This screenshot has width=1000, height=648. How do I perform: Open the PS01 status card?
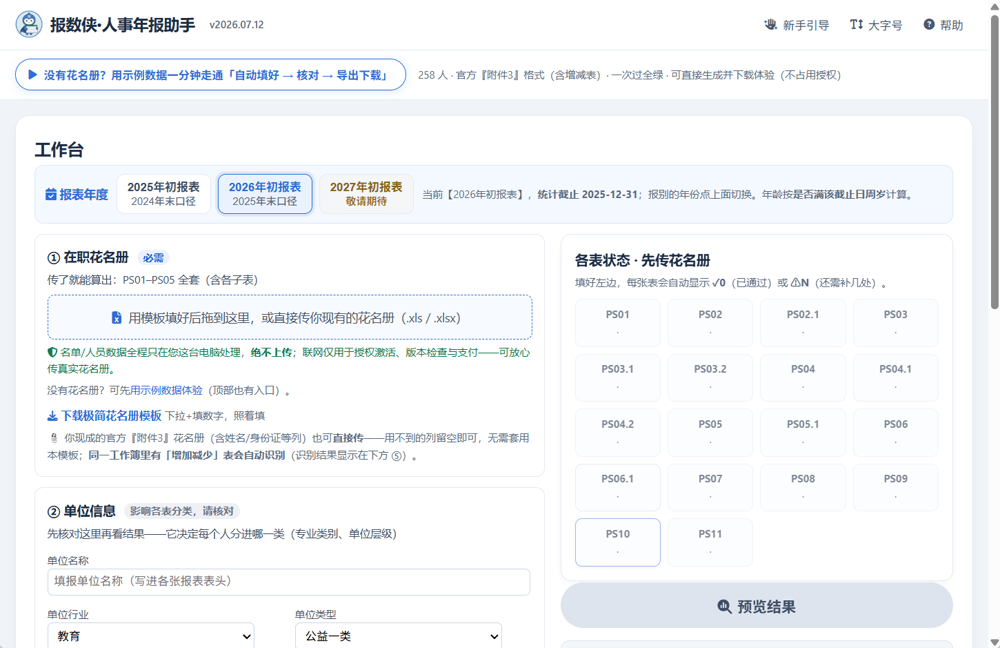click(617, 322)
